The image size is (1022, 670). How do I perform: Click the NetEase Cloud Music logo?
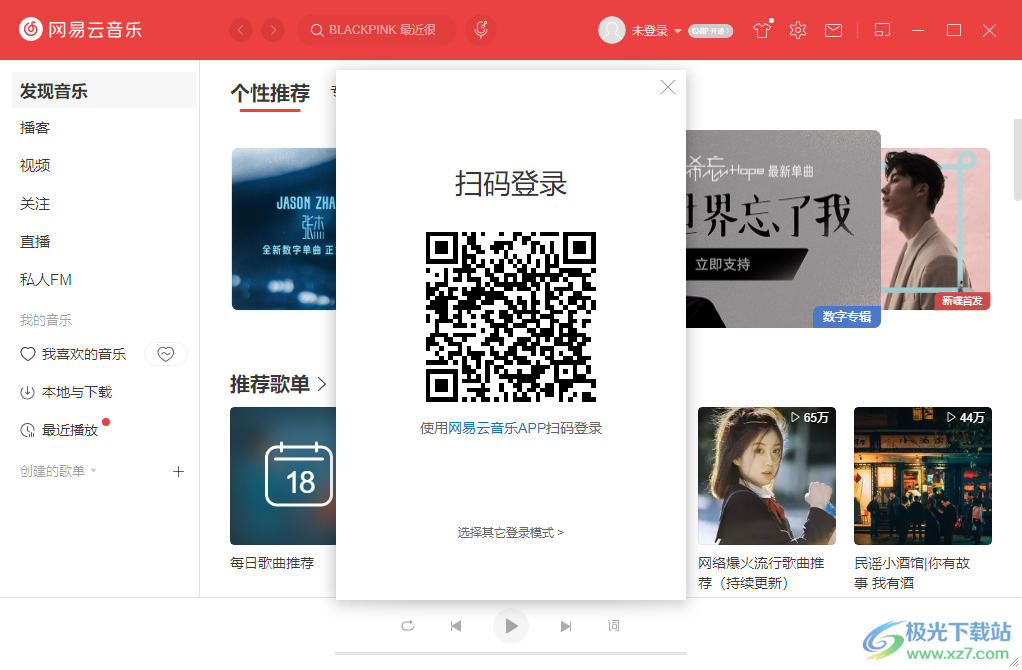tap(80, 29)
